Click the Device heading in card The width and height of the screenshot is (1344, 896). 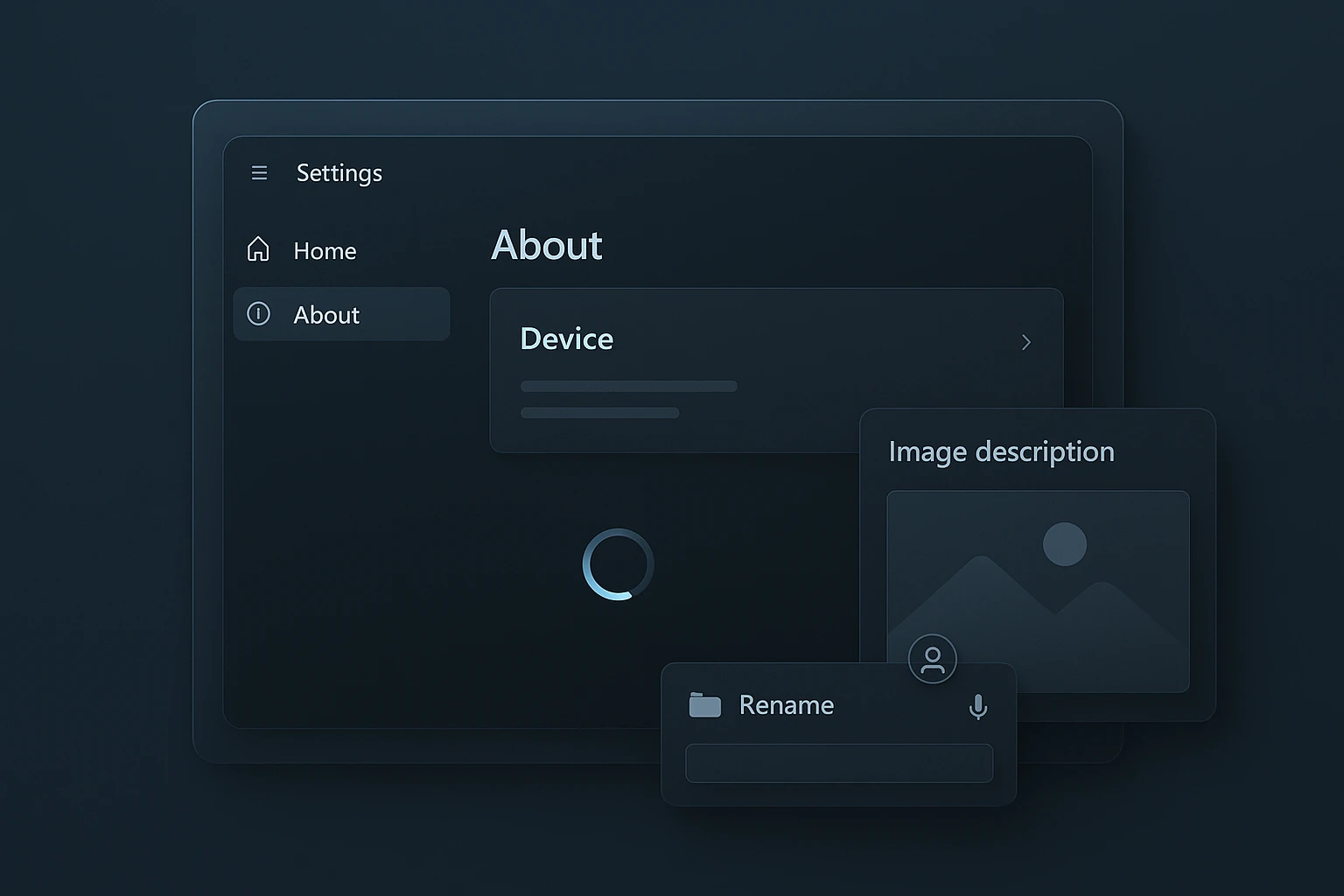[566, 339]
